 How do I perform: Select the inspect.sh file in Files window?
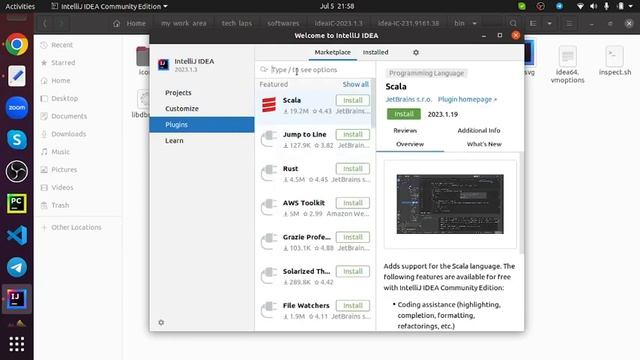pos(615,61)
